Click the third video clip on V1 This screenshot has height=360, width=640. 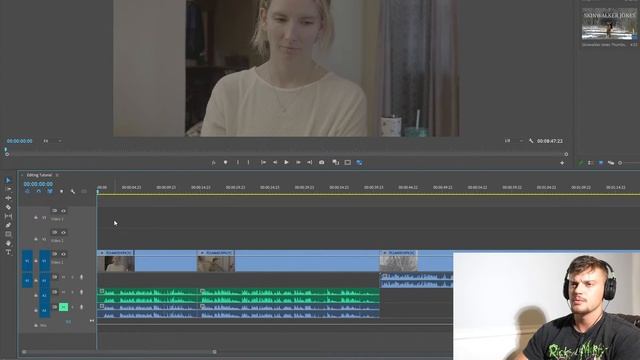416,261
